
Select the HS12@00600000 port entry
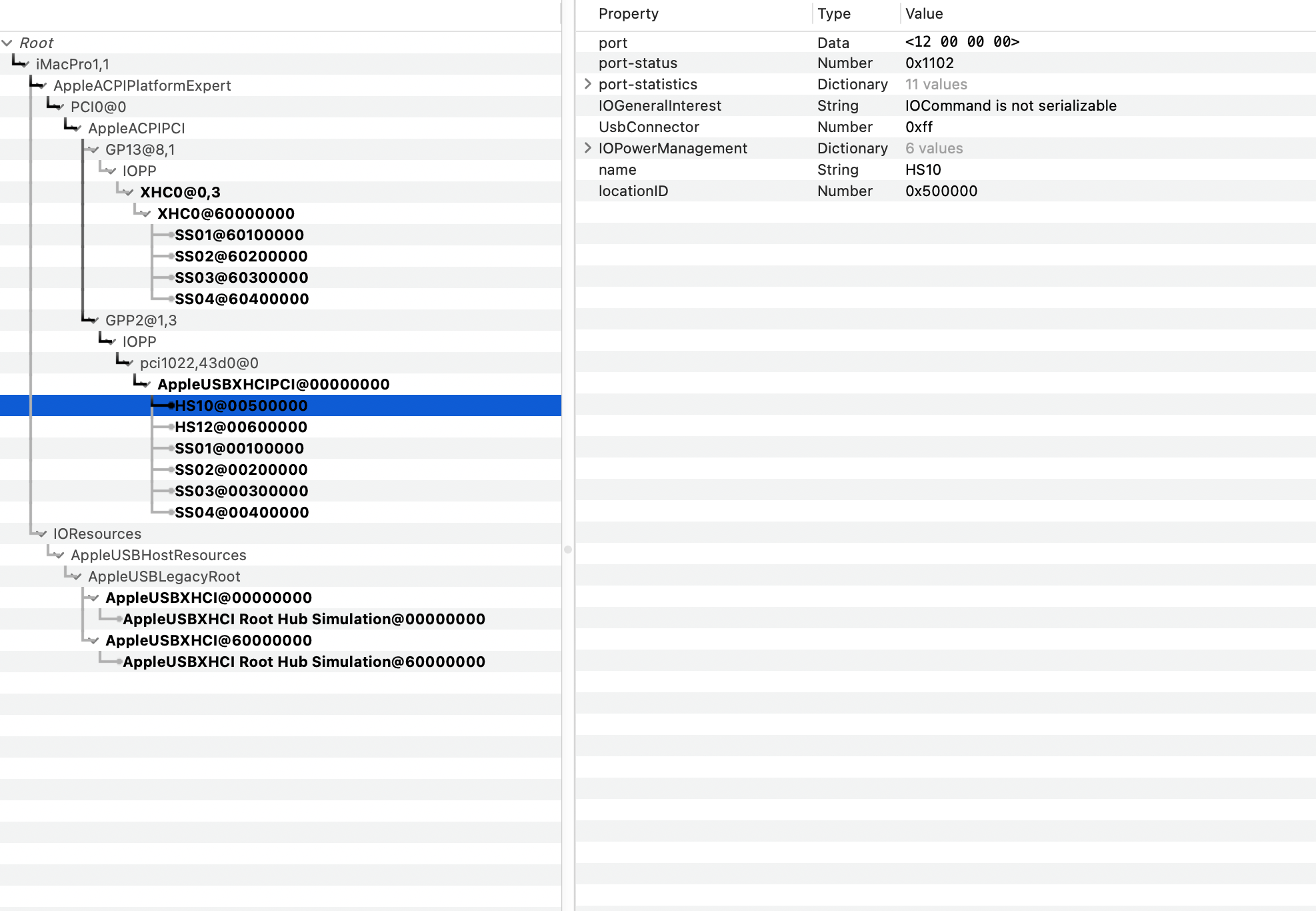(x=241, y=427)
